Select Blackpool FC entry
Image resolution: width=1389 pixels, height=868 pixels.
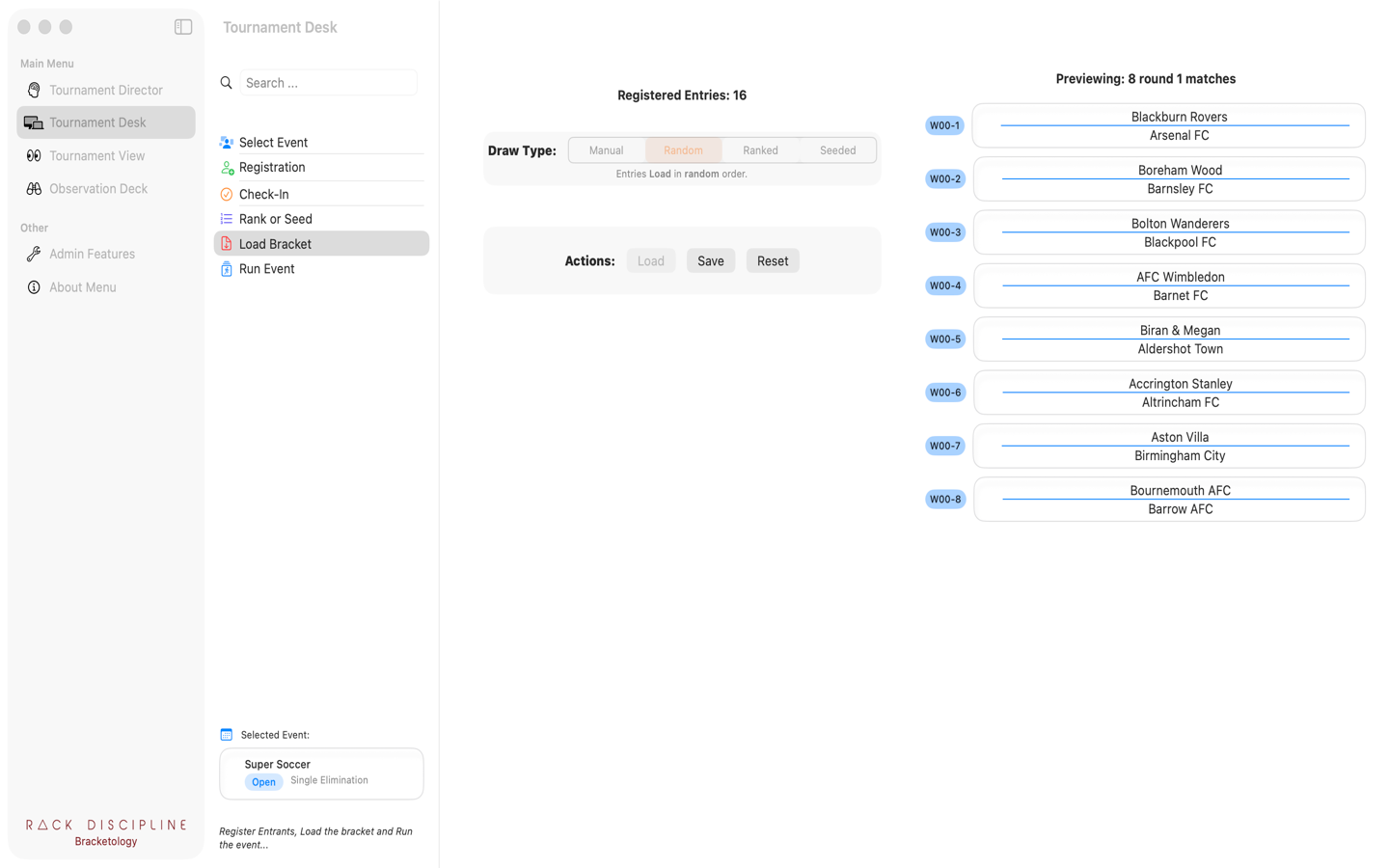(x=1180, y=242)
